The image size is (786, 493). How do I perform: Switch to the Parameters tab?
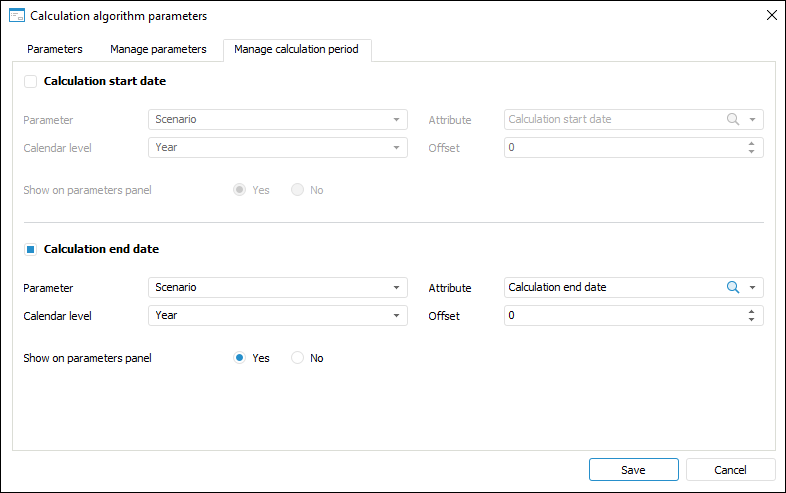(55, 49)
